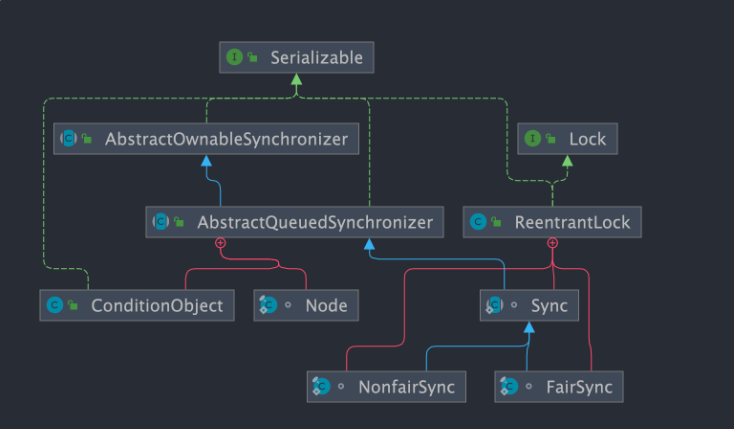Click the static class icon on FairSync

click(509, 386)
